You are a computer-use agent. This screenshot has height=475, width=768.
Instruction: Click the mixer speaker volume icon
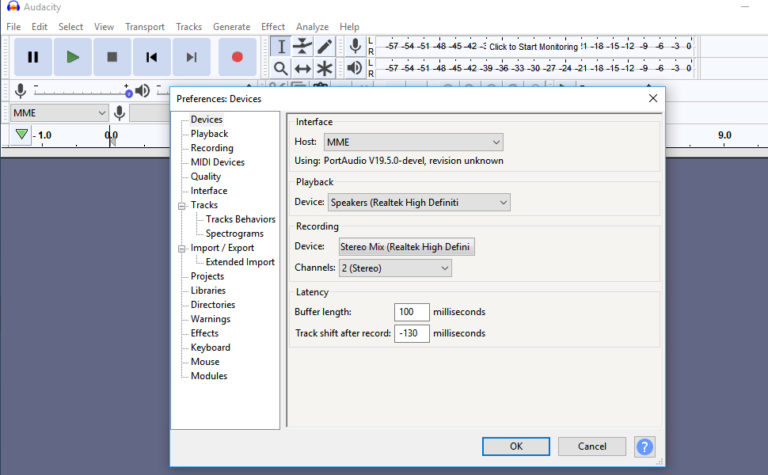coord(142,91)
